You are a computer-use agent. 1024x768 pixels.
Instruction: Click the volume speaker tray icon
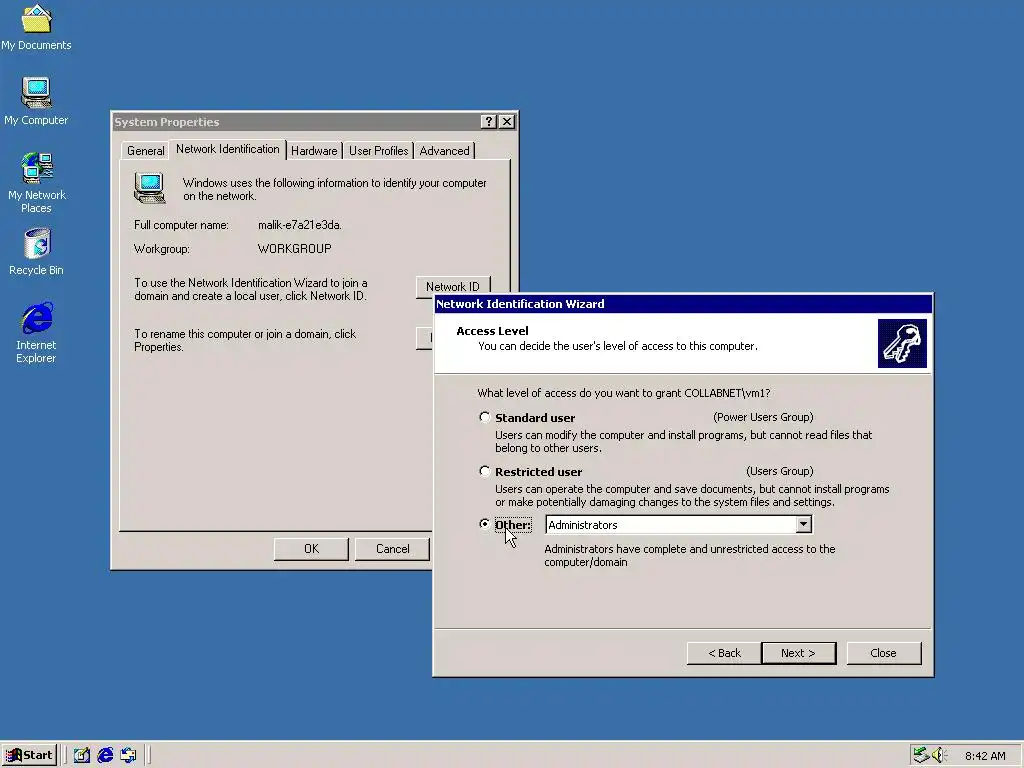click(x=939, y=755)
